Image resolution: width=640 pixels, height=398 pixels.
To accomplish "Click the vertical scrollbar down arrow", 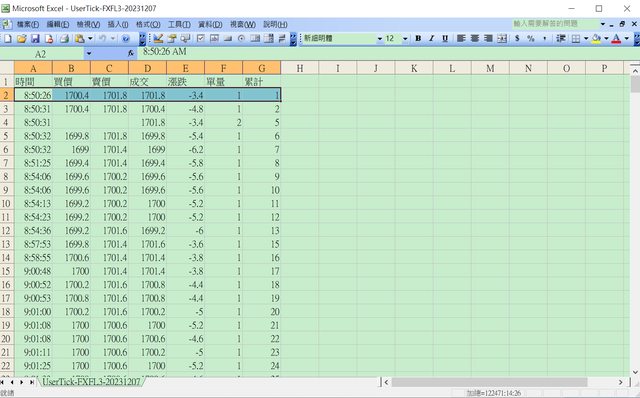I will tap(635, 372).
